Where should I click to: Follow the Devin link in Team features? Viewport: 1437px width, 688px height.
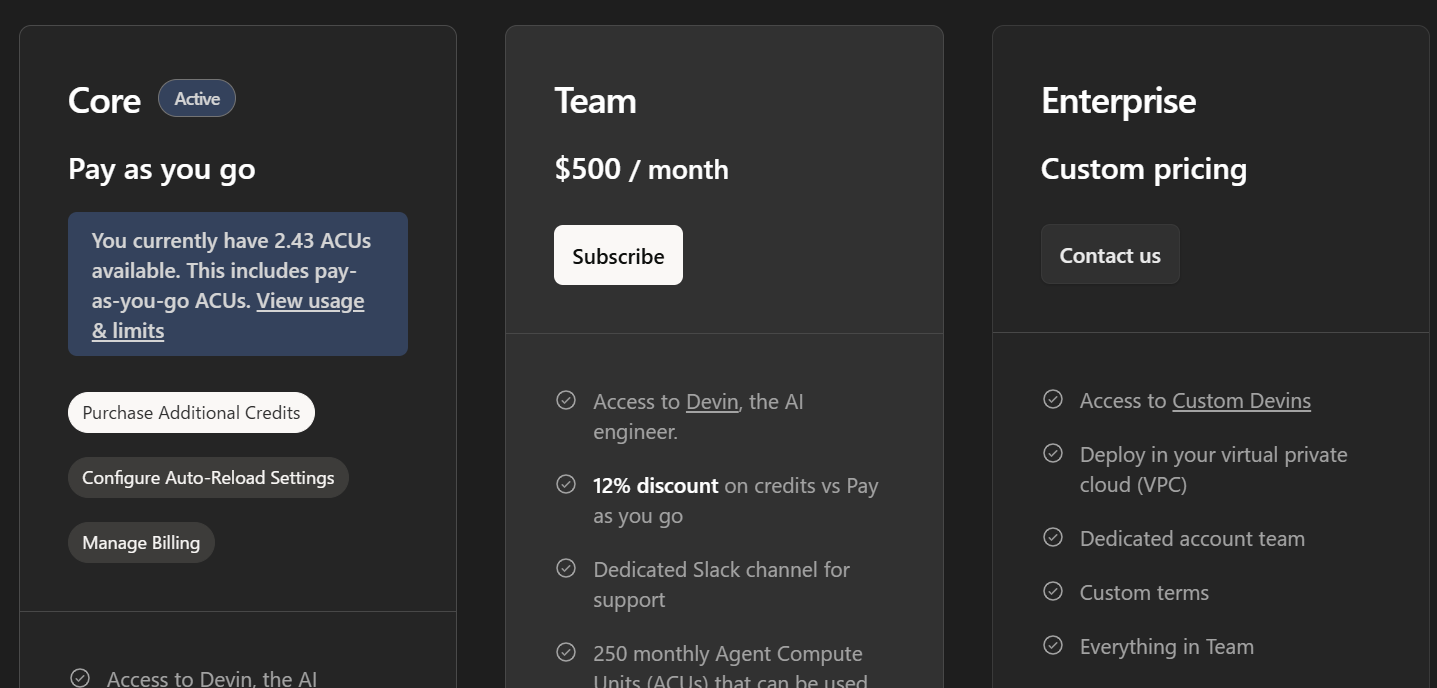click(x=712, y=401)
